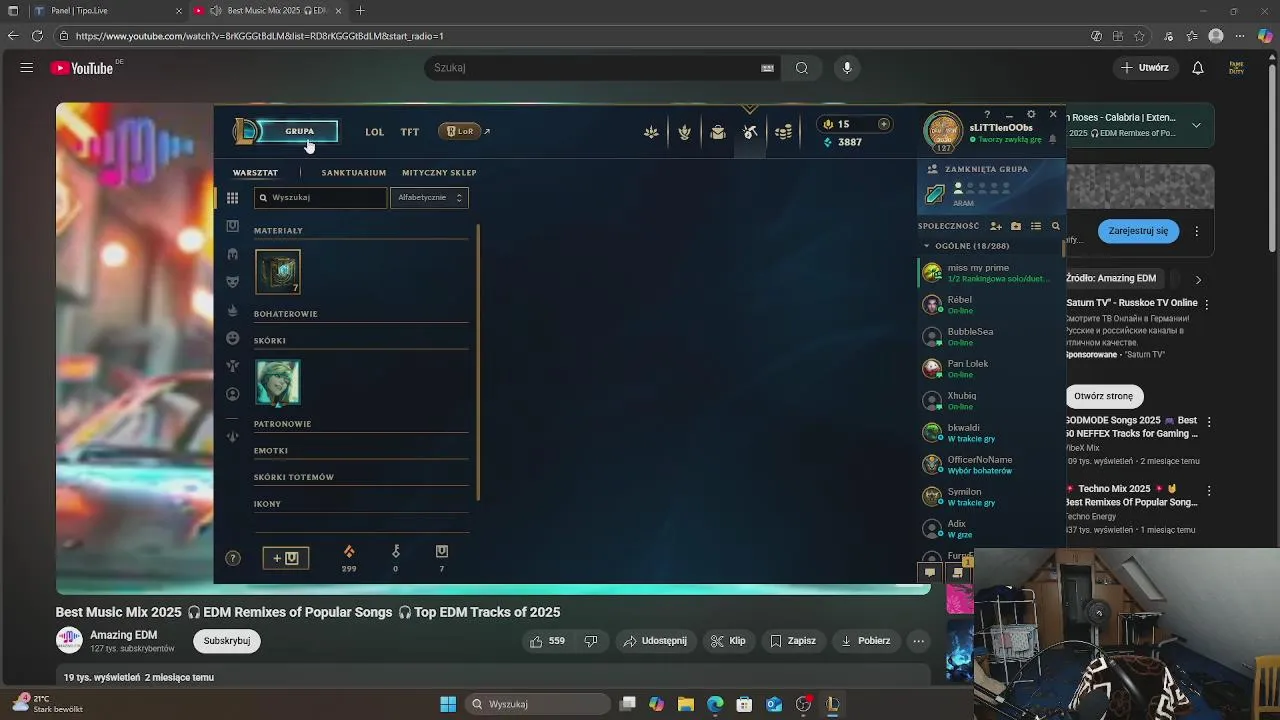Select the chest filter icon in loot sidebar
1280x720 pixels.
click(232, 226)
